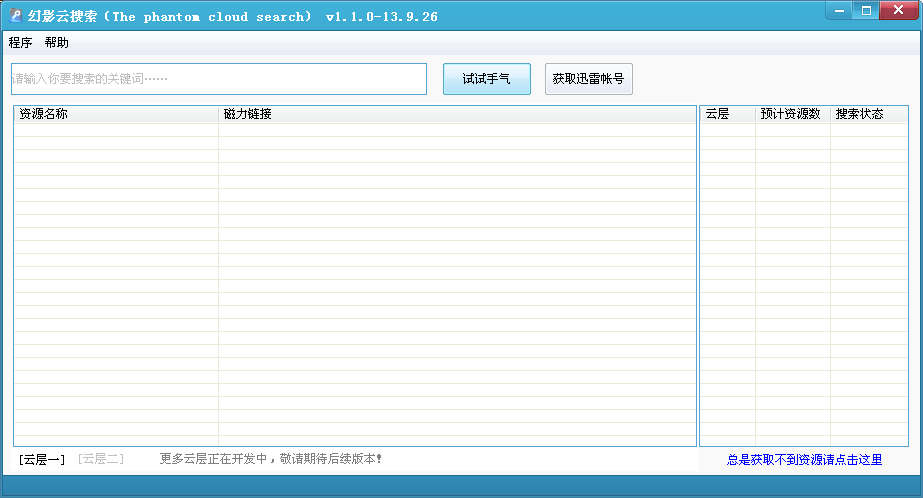Image resolution: width=923 pixels, height=498 pixels.
Task: Select the first empty row in results list
Action: coord(355,130)
